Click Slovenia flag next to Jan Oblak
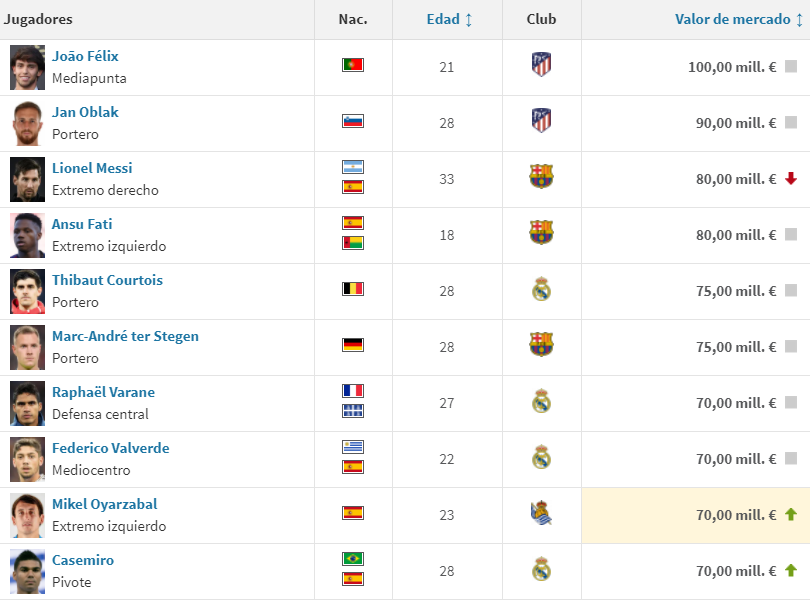The height and width of the screenshot is (600, 810). [352, 121]
